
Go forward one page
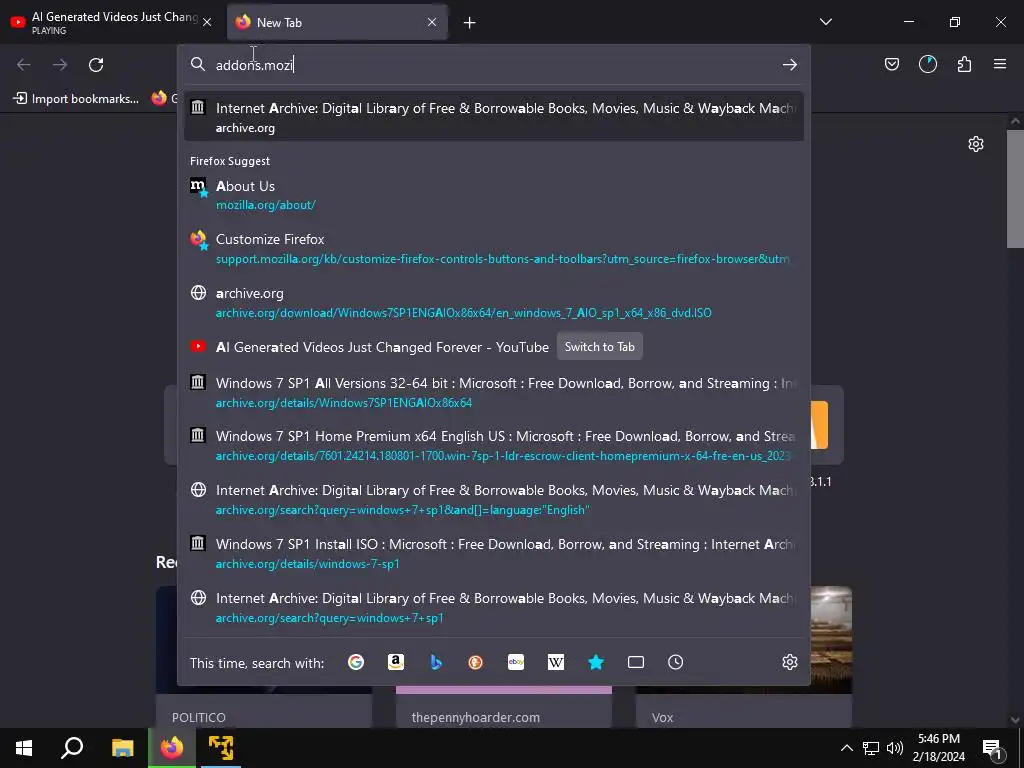coord(60,65)
